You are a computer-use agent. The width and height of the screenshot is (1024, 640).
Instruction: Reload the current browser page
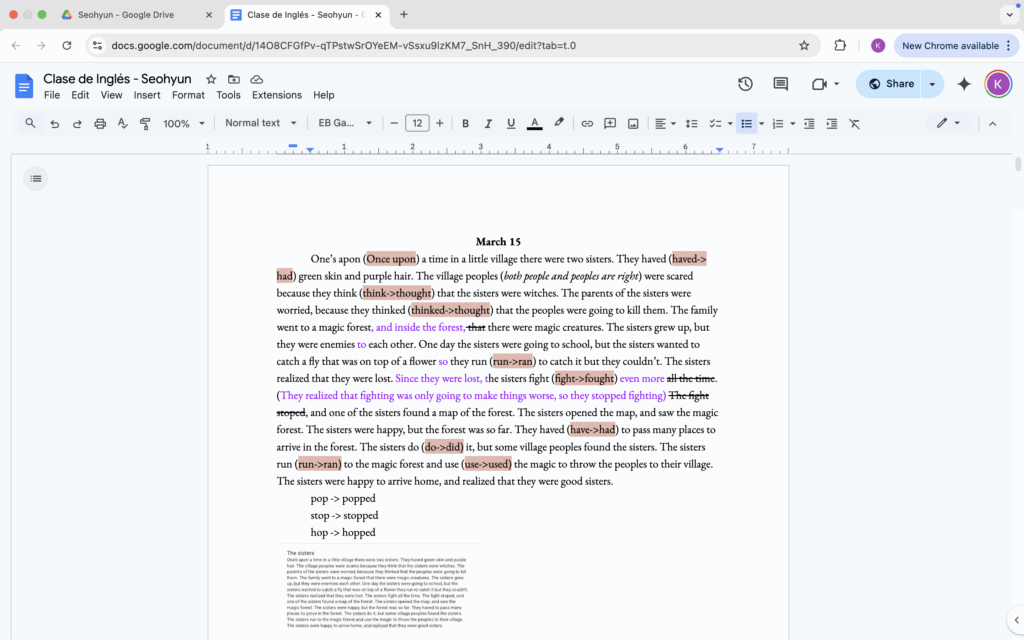(67, 46)
